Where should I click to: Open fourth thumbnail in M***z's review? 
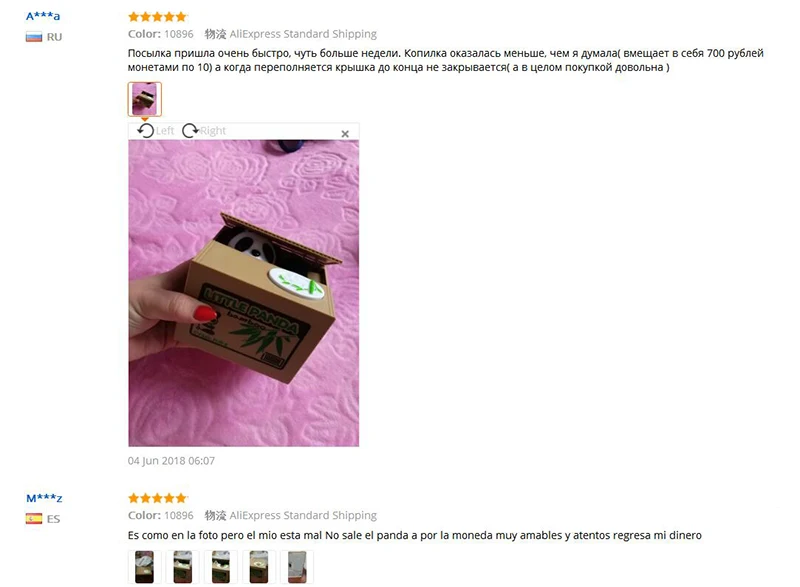259,567
